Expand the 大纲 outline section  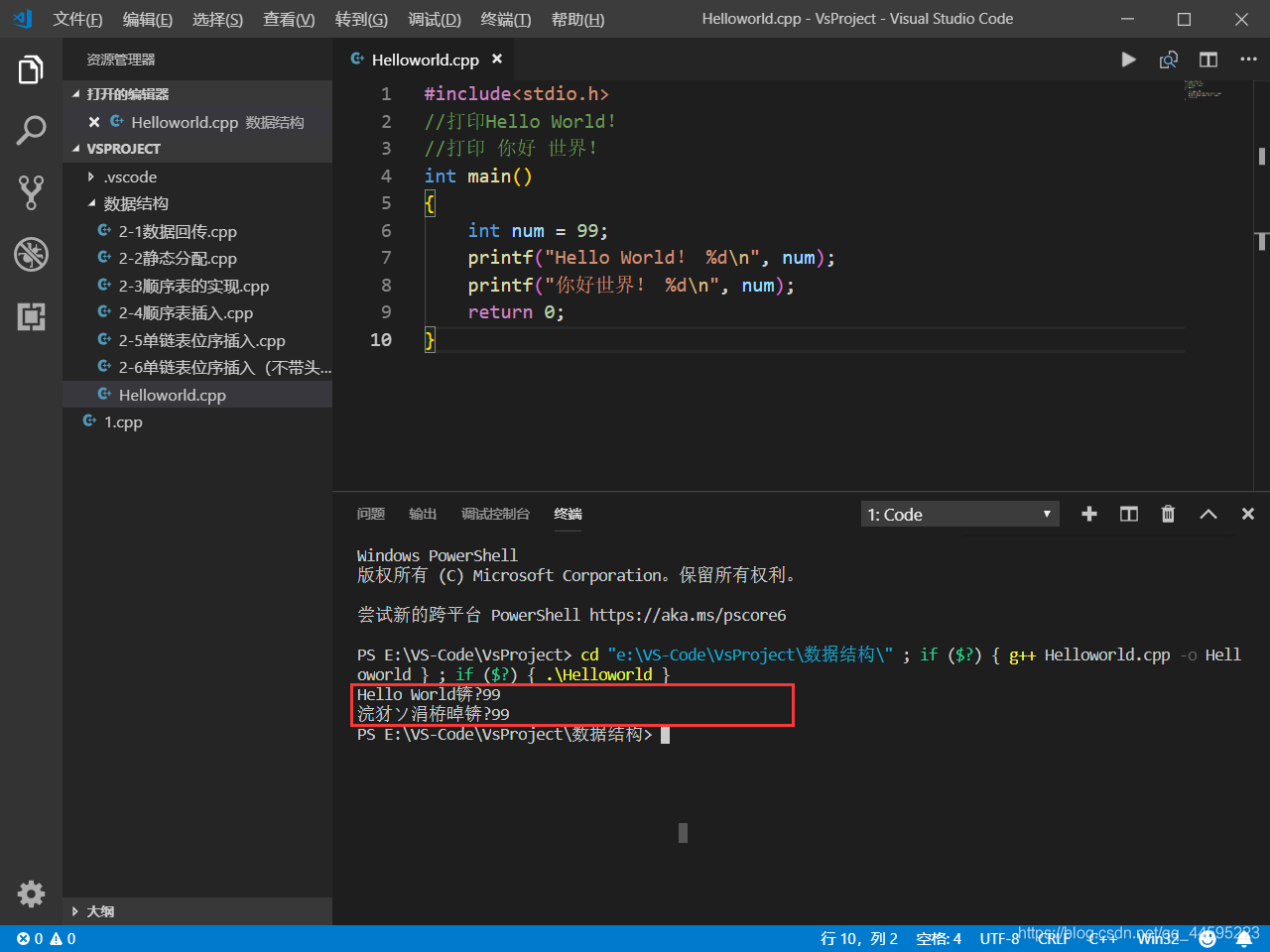[197, 911]
